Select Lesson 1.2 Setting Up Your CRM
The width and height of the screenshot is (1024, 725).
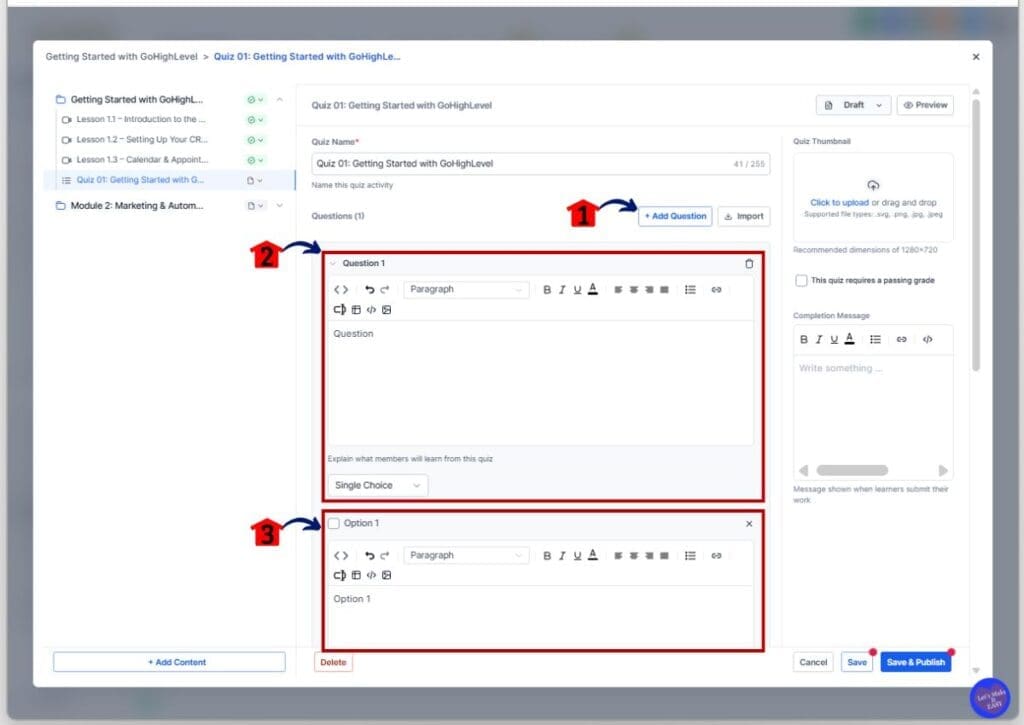click(x=142, y=140)
